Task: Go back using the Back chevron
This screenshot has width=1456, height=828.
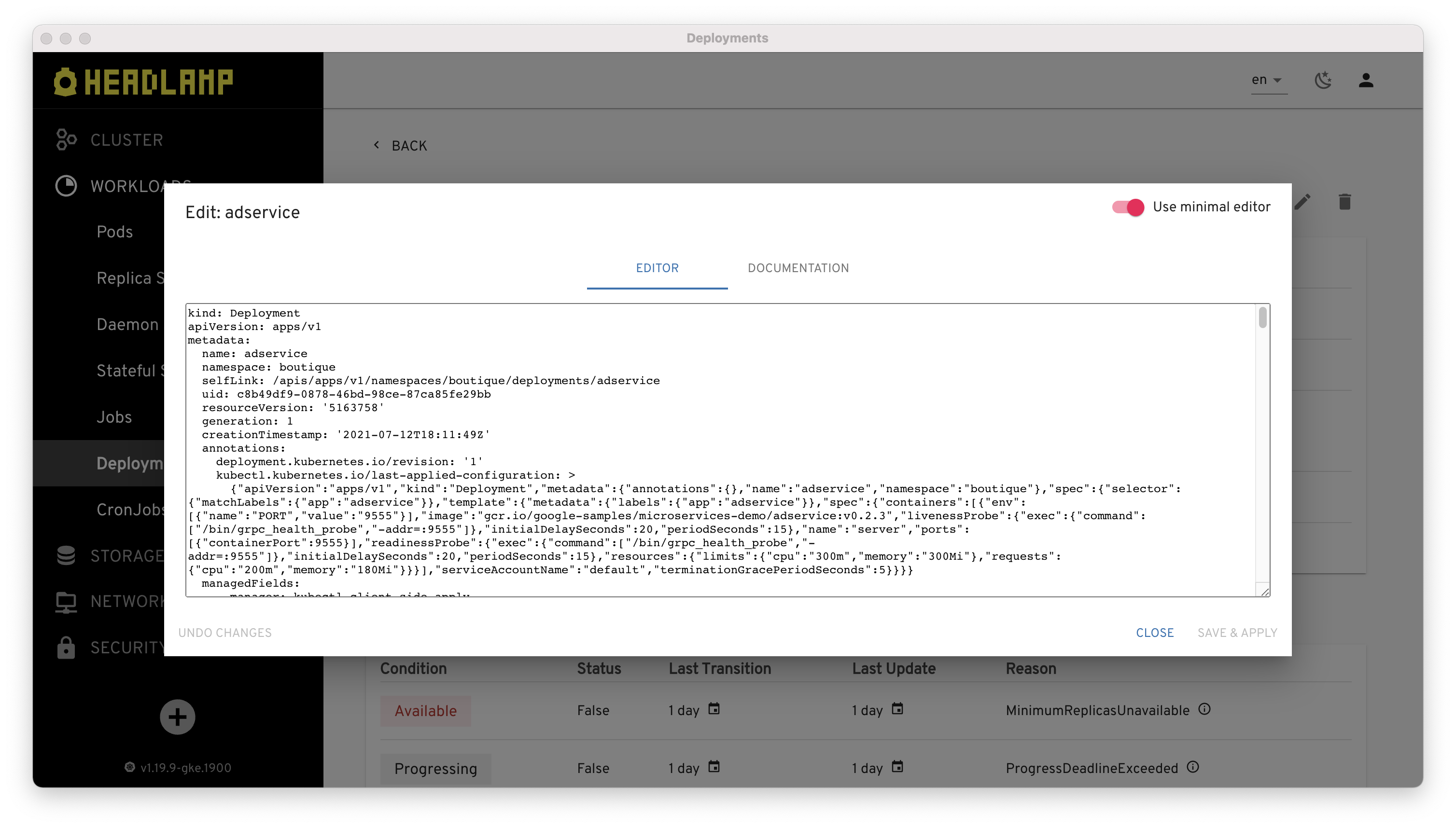Action: 377,145
